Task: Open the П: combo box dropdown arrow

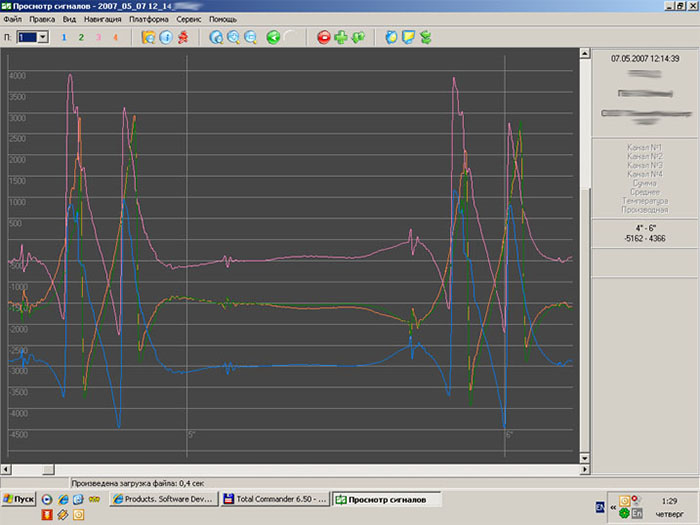Action: pyautogui.click(x=43, y=37)
